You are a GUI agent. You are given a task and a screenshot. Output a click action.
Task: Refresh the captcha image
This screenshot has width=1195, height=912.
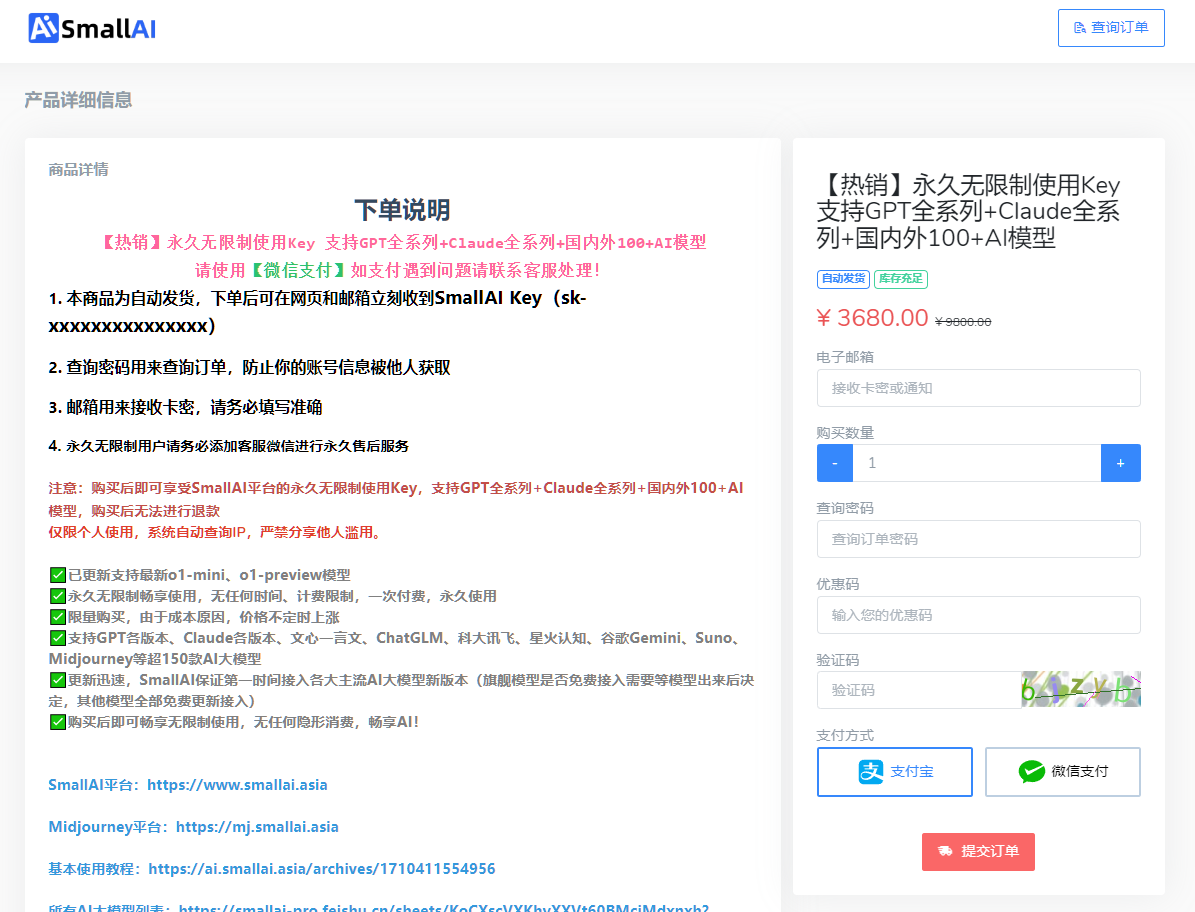pos(1081,690)
